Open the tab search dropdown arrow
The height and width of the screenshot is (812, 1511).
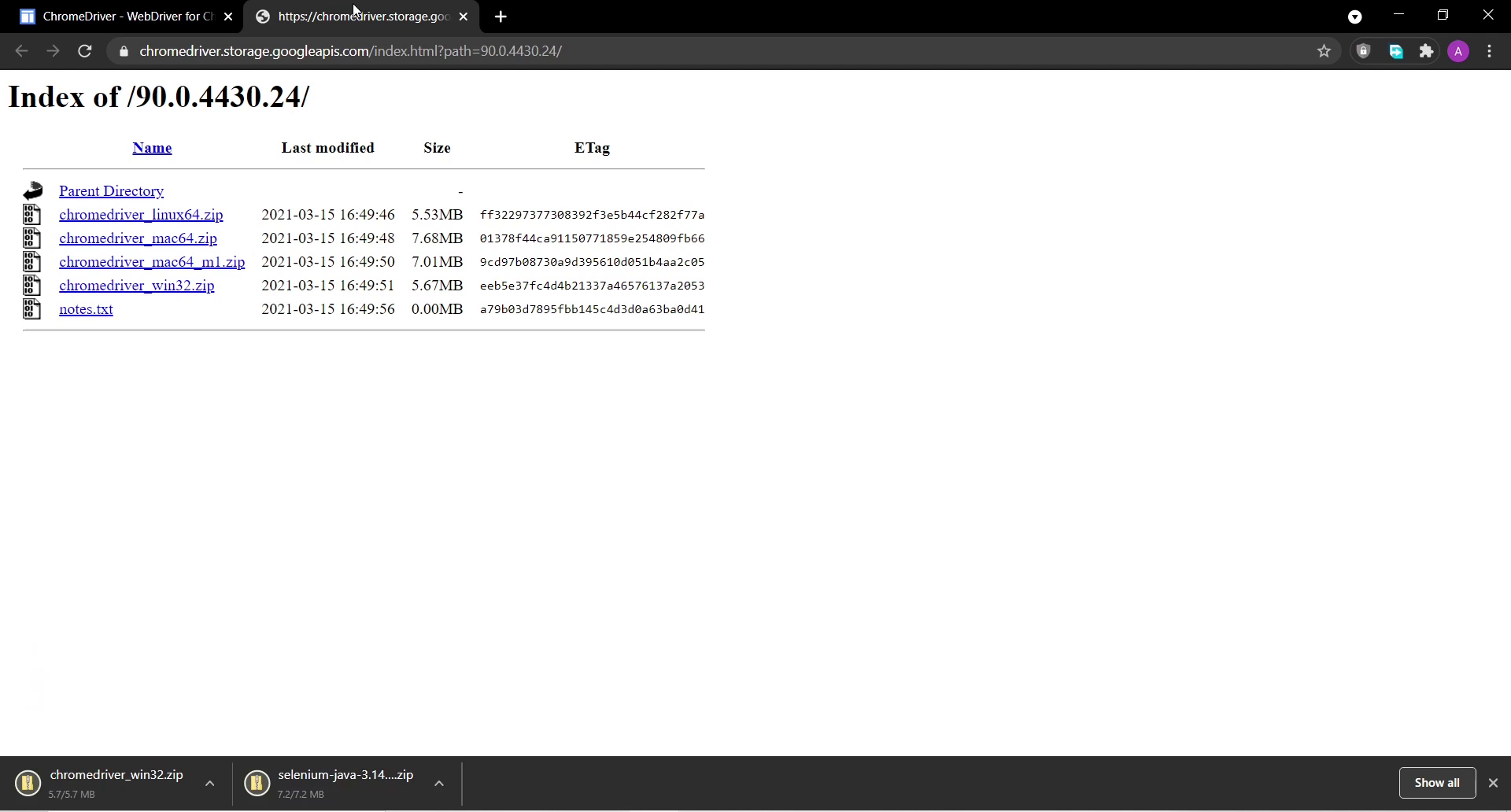(1355, 17)
